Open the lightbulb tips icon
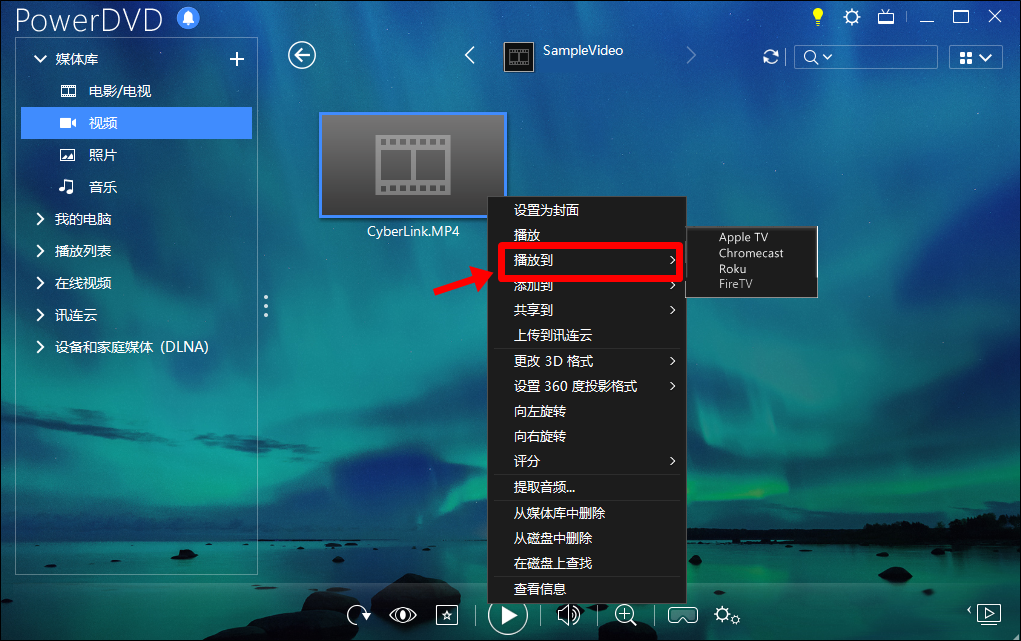The image size is (1021, 641). coord(818,17)
